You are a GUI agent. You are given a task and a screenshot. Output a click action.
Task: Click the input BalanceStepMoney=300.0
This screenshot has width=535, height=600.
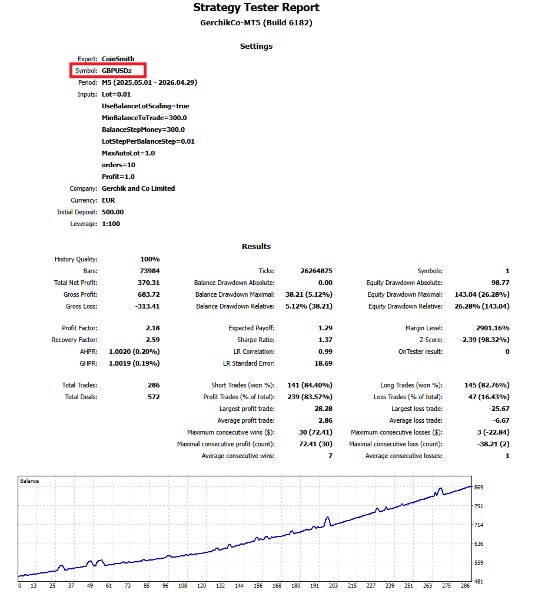[x=143, y=130]
